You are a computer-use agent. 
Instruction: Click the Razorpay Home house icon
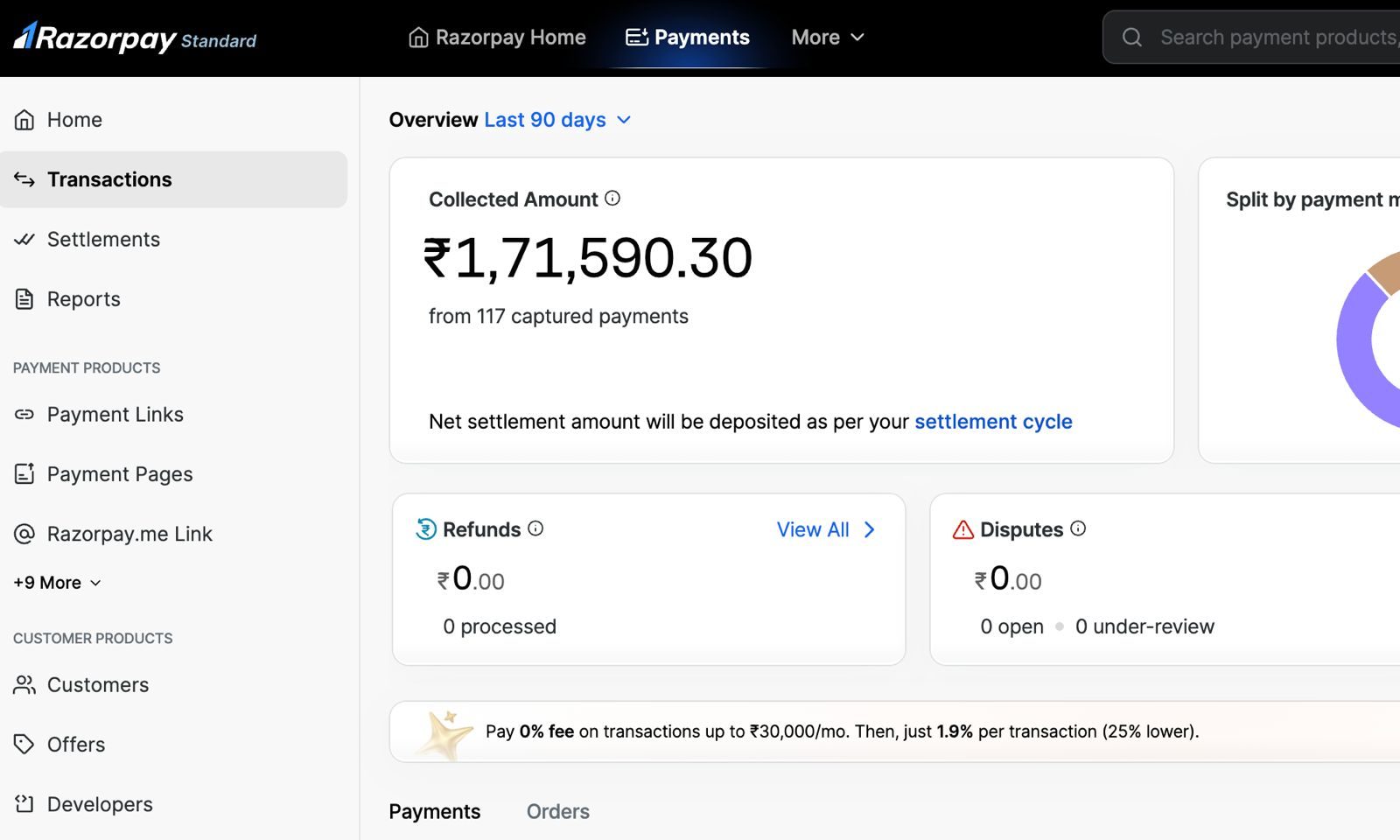(418, 38)
